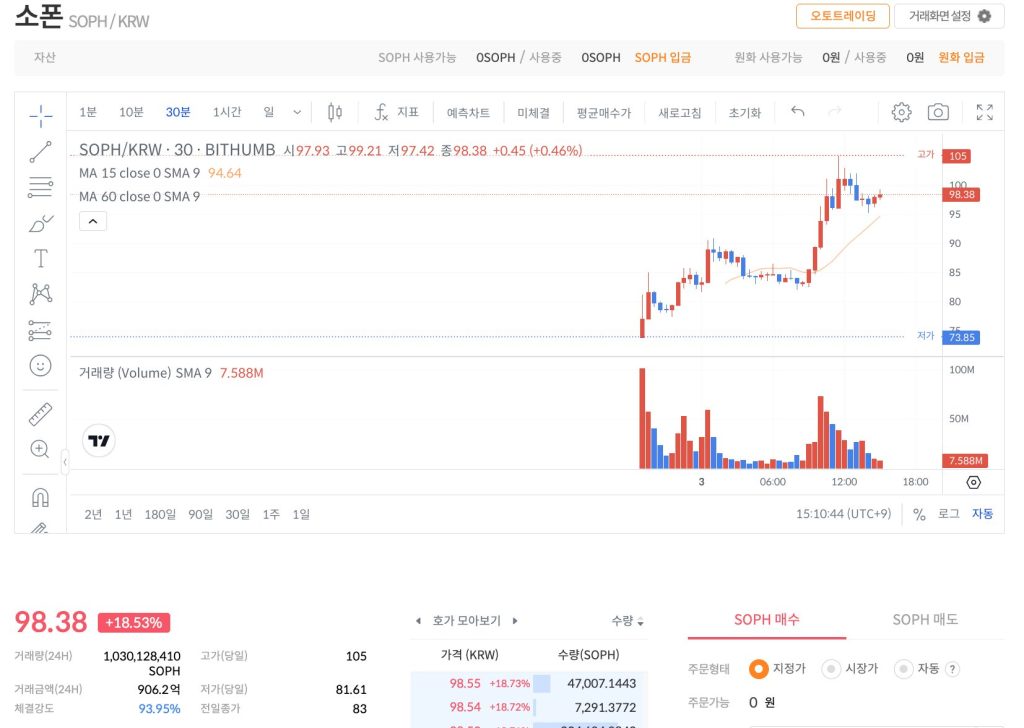Set chart range to 1일

(301, 514)
